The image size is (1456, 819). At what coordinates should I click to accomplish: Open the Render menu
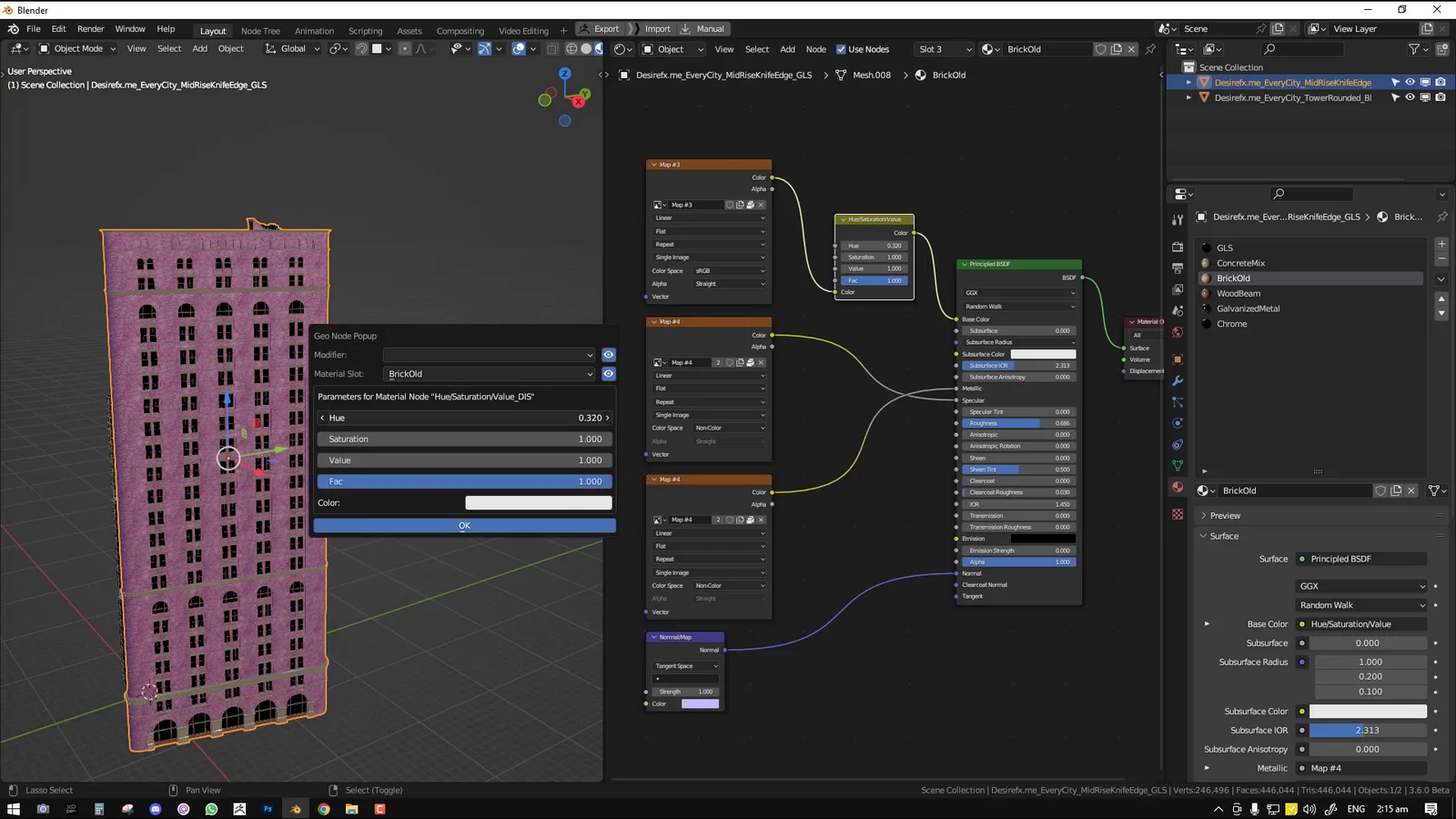pos(90,28)
